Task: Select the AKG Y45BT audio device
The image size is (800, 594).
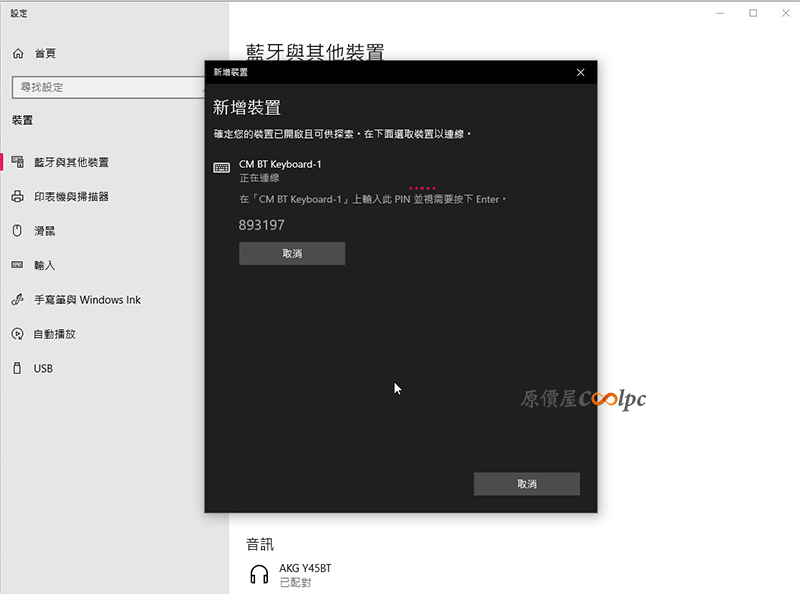Action: click(x=305, y=568)
